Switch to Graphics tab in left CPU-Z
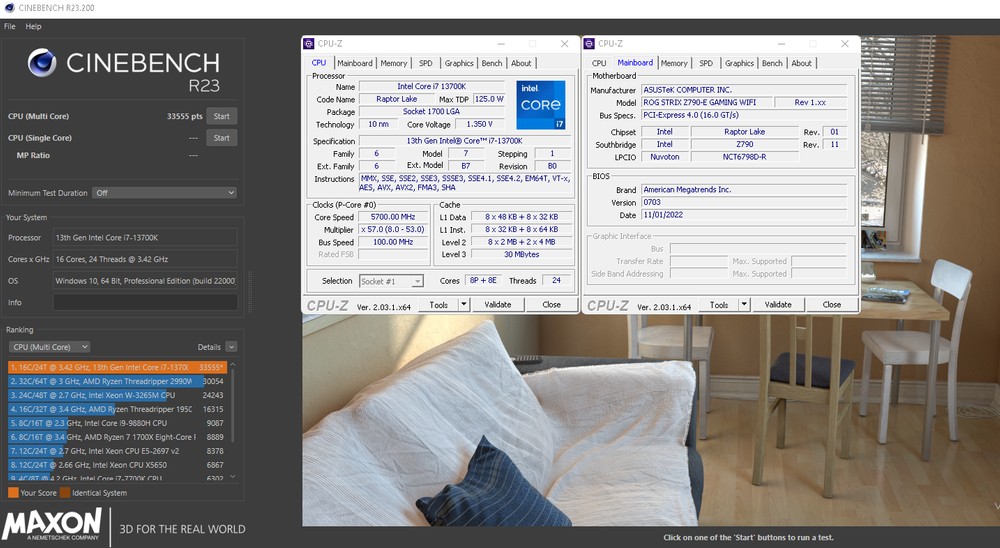The height and width of the screenshot is (548, 1000). [x=459, y=63]
